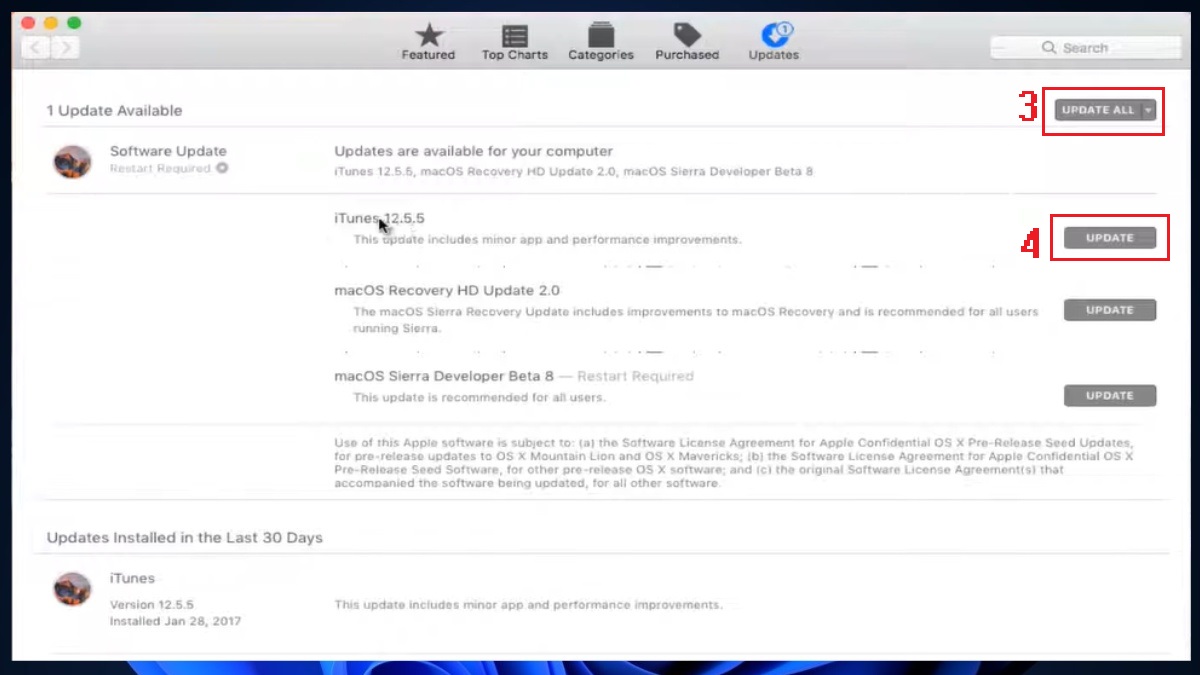Screen dimensions: 1200x675
Task: Open the dropdown on iTunes Update button
Action: coord(1146,238)
